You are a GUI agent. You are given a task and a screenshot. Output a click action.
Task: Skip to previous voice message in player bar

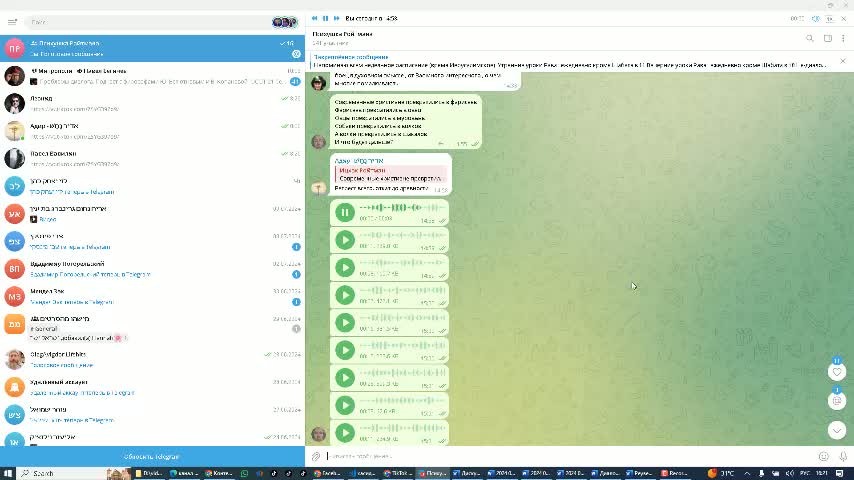tap(315, 19)
